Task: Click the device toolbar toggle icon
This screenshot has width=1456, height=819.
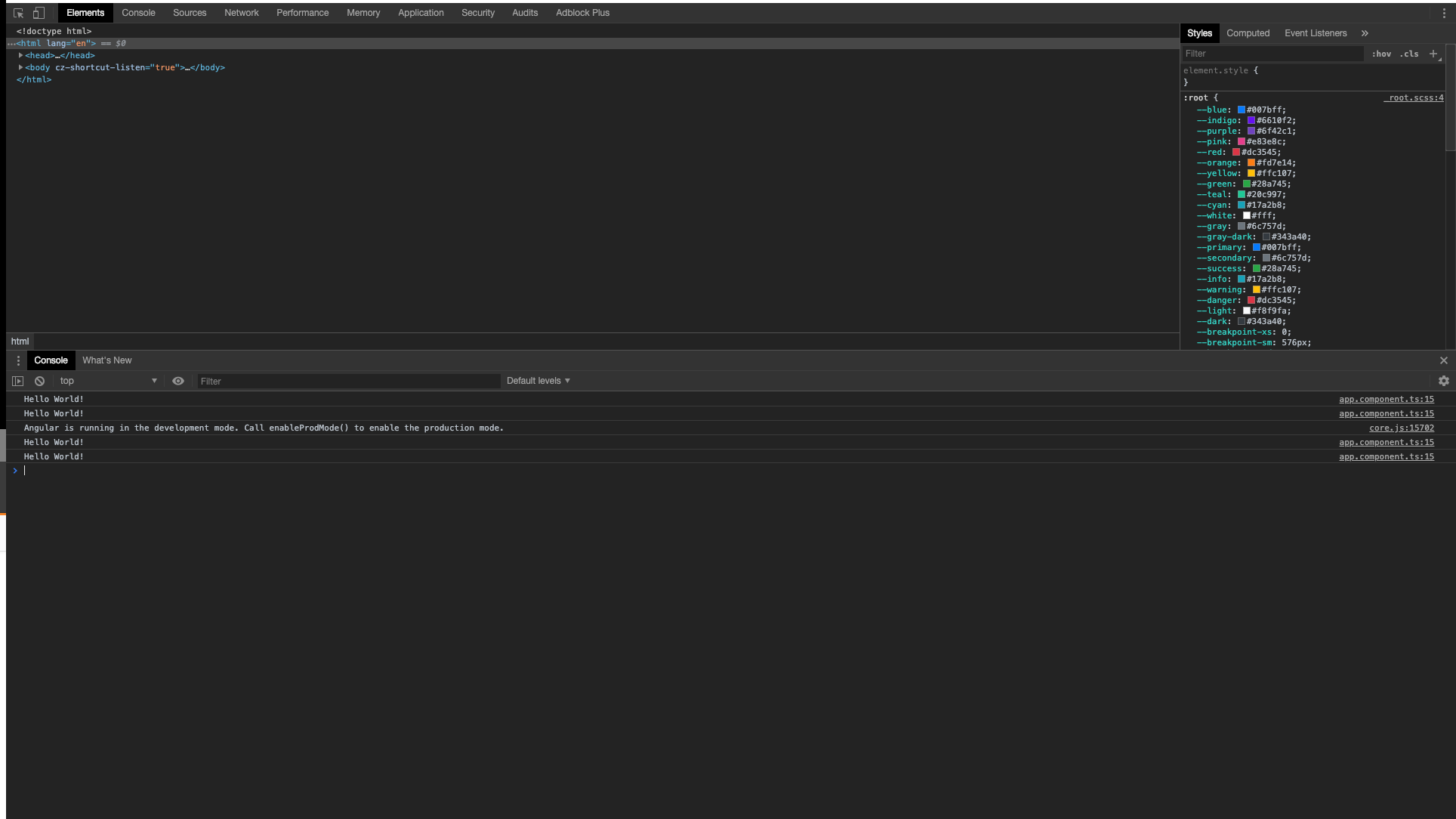Action: (38, 12)
